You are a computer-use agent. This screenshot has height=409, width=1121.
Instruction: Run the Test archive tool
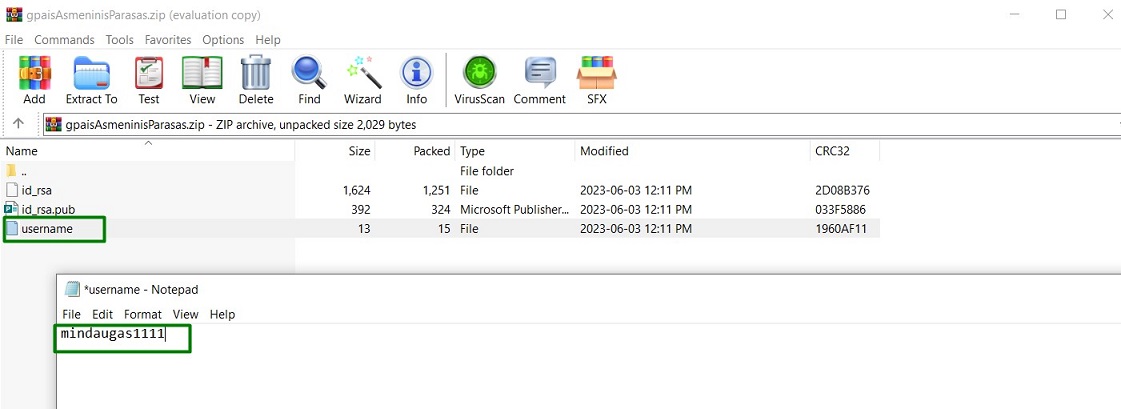tap(149, 80)
